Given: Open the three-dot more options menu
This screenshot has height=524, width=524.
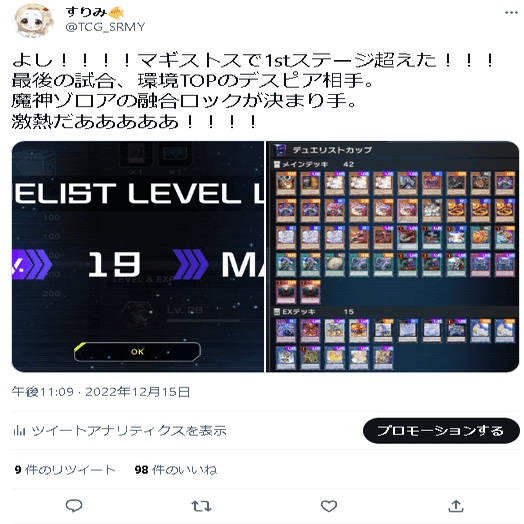Looking at the screenshot, I should point(511,13).
